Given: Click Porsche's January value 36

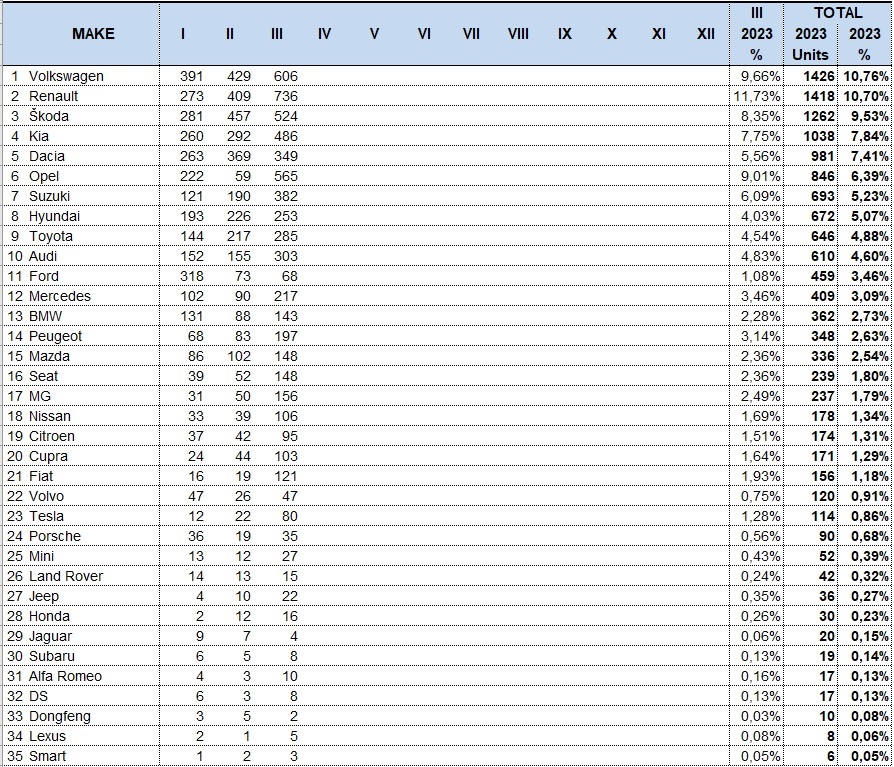Looking at the screenshot, I should [196, 536].
